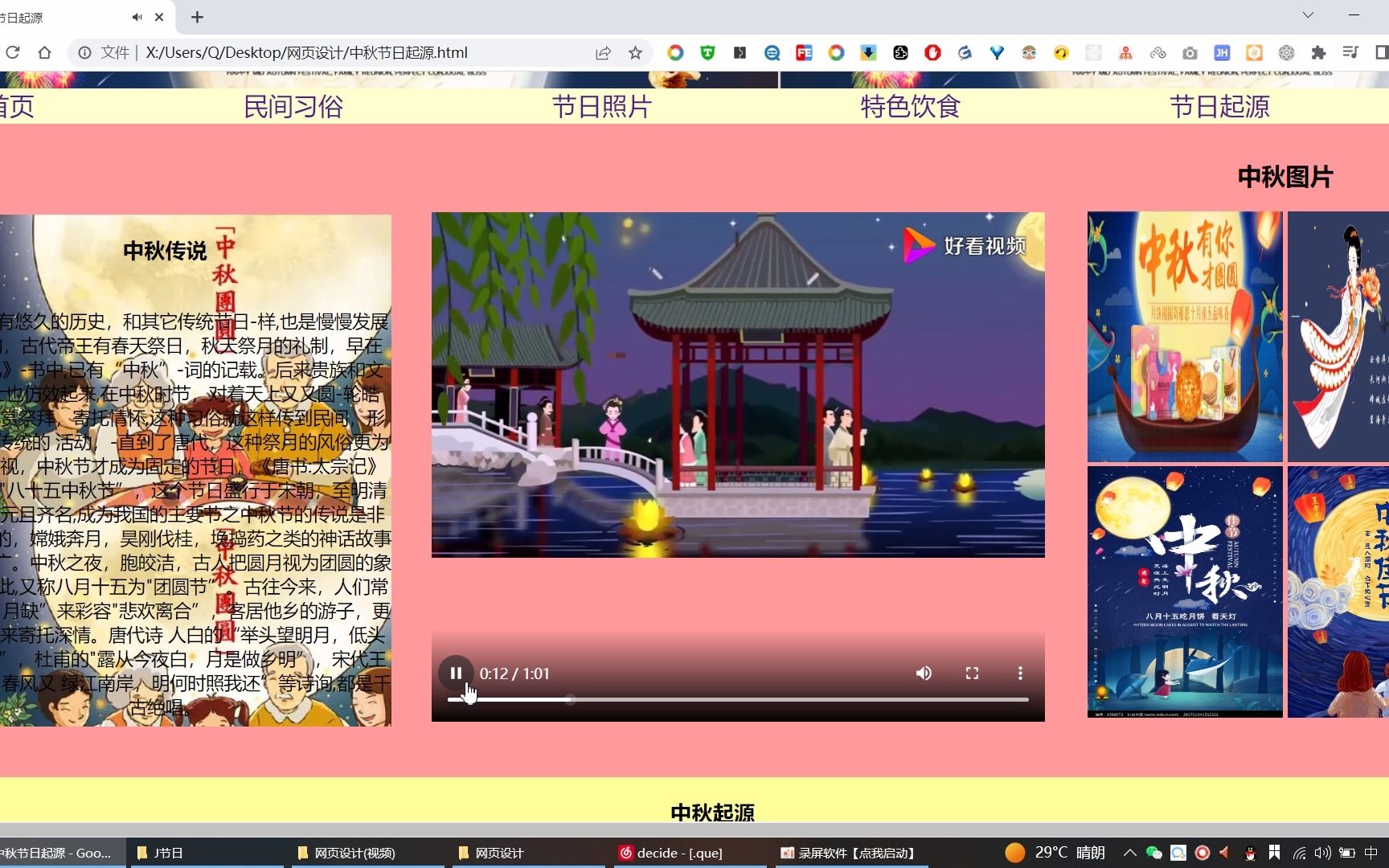This screenshot has width=1389, height=868.
Task: Mute the video player audio
Action: (924, 673)
